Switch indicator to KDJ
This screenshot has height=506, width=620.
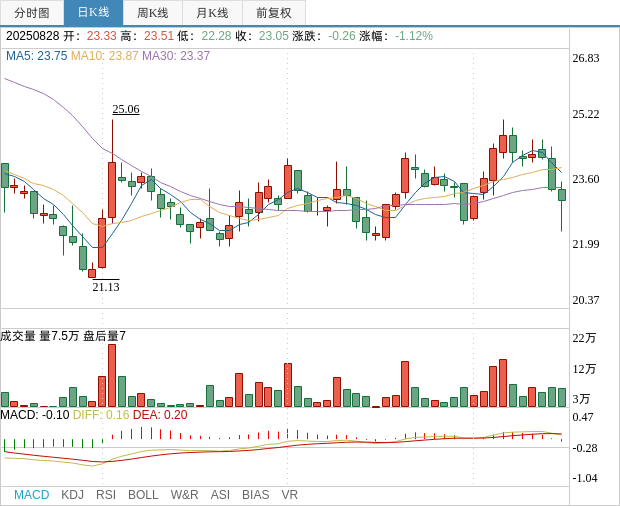(72, 495)
